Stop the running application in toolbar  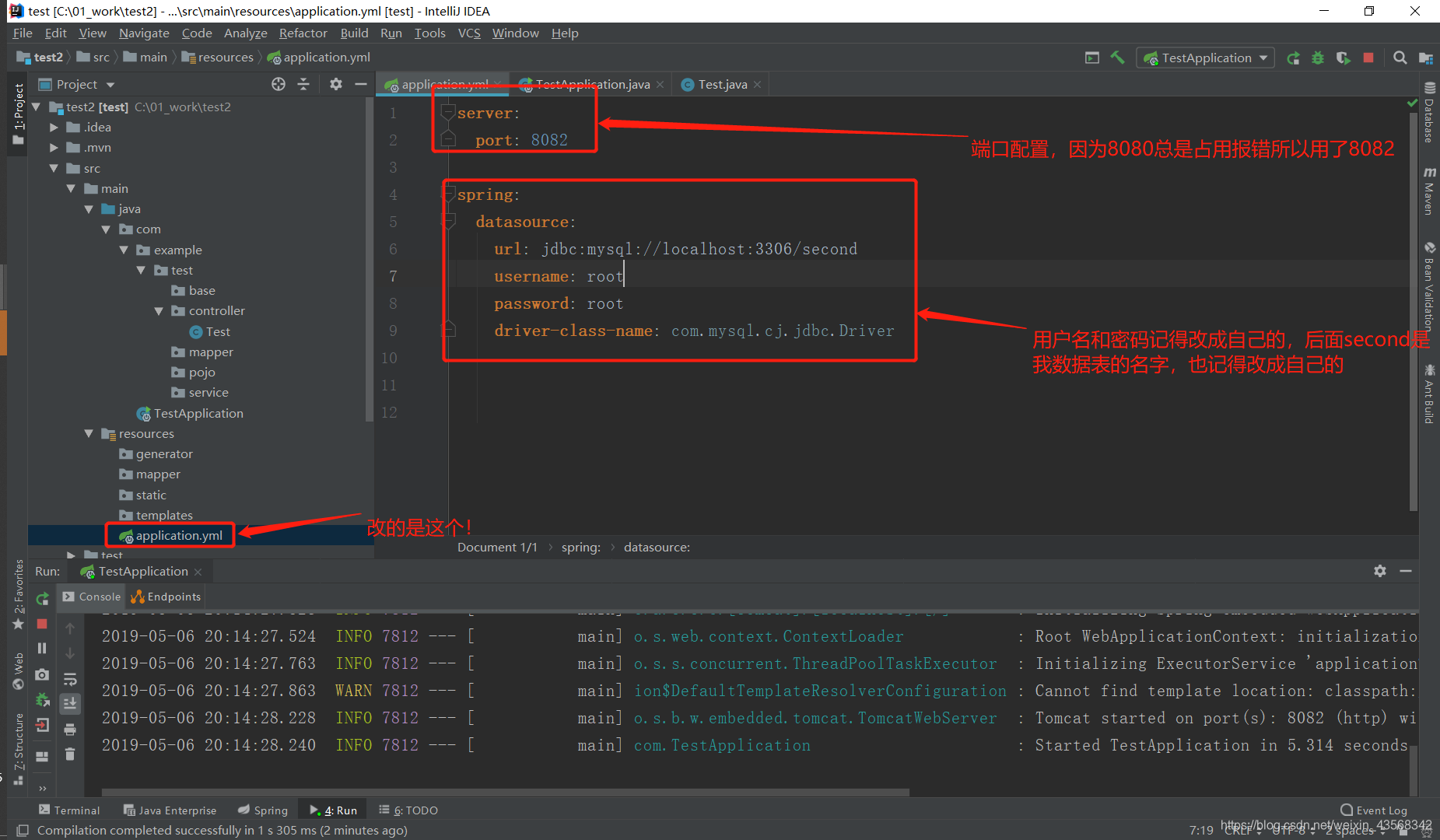tap(1368, 58)
